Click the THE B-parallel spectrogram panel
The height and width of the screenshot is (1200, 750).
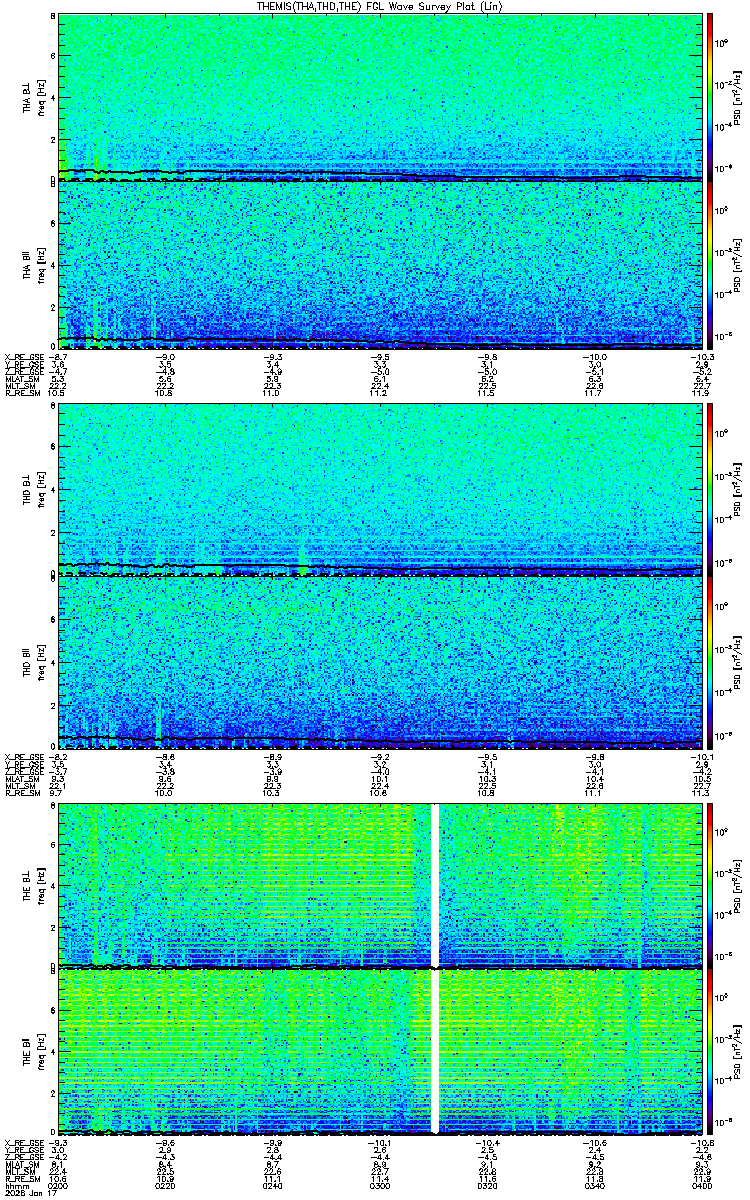(380, 1051)
